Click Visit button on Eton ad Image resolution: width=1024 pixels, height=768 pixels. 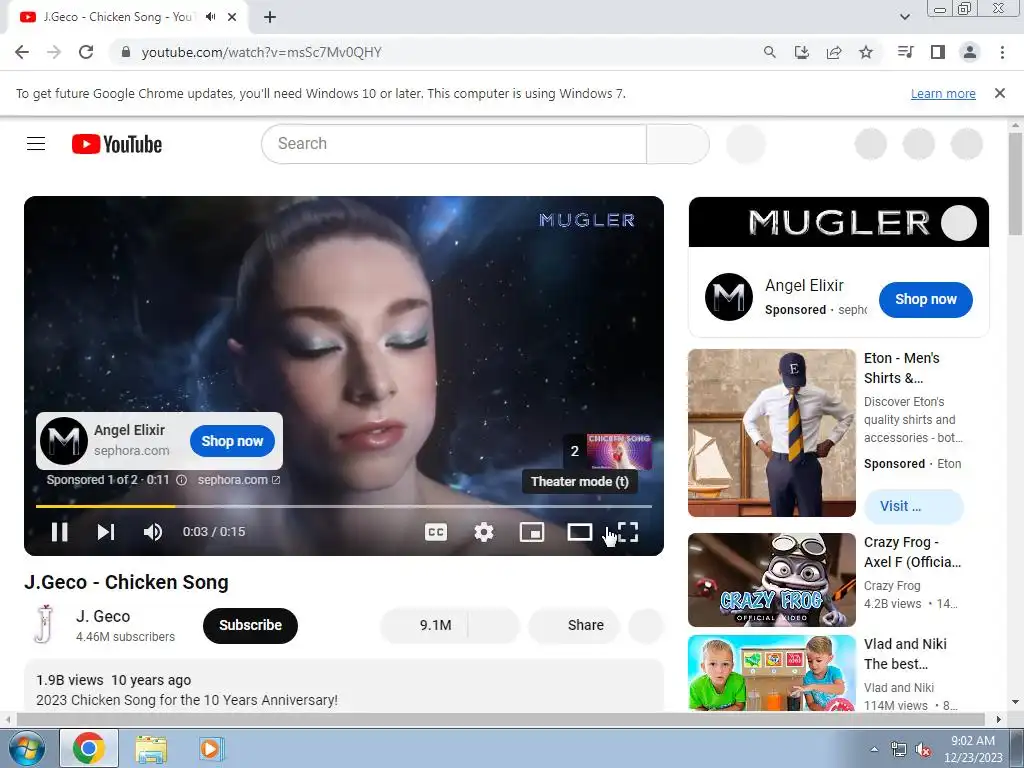(x=914, y=506)
